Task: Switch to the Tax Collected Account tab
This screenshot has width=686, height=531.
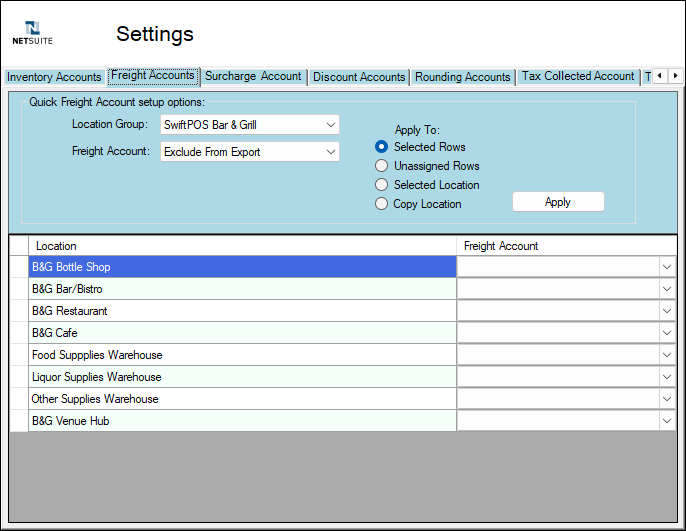Action: click(578, 77)
